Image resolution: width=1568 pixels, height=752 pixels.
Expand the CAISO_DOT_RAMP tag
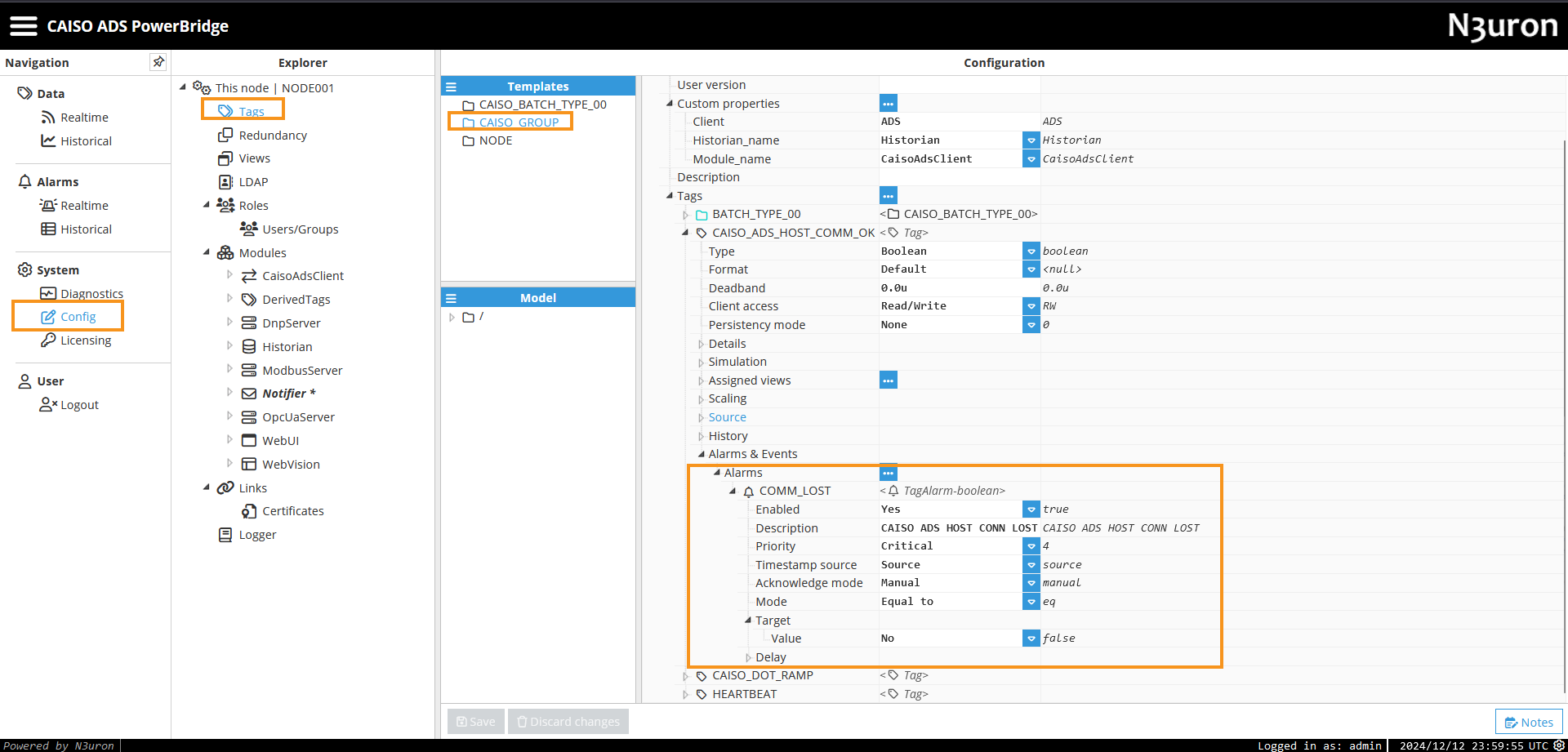pos(685,676)
